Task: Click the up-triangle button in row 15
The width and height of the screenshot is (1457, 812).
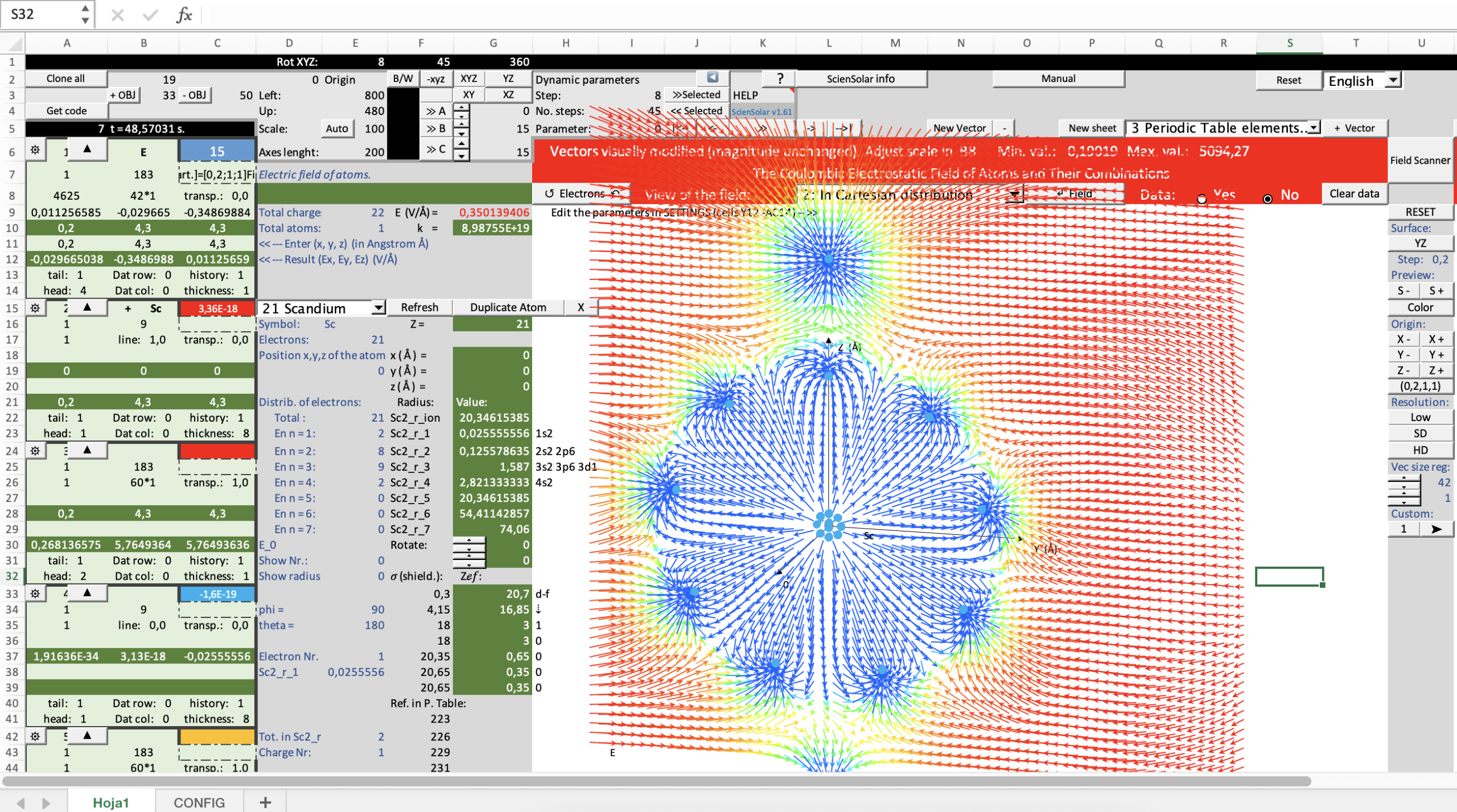Action: [87, 307]
